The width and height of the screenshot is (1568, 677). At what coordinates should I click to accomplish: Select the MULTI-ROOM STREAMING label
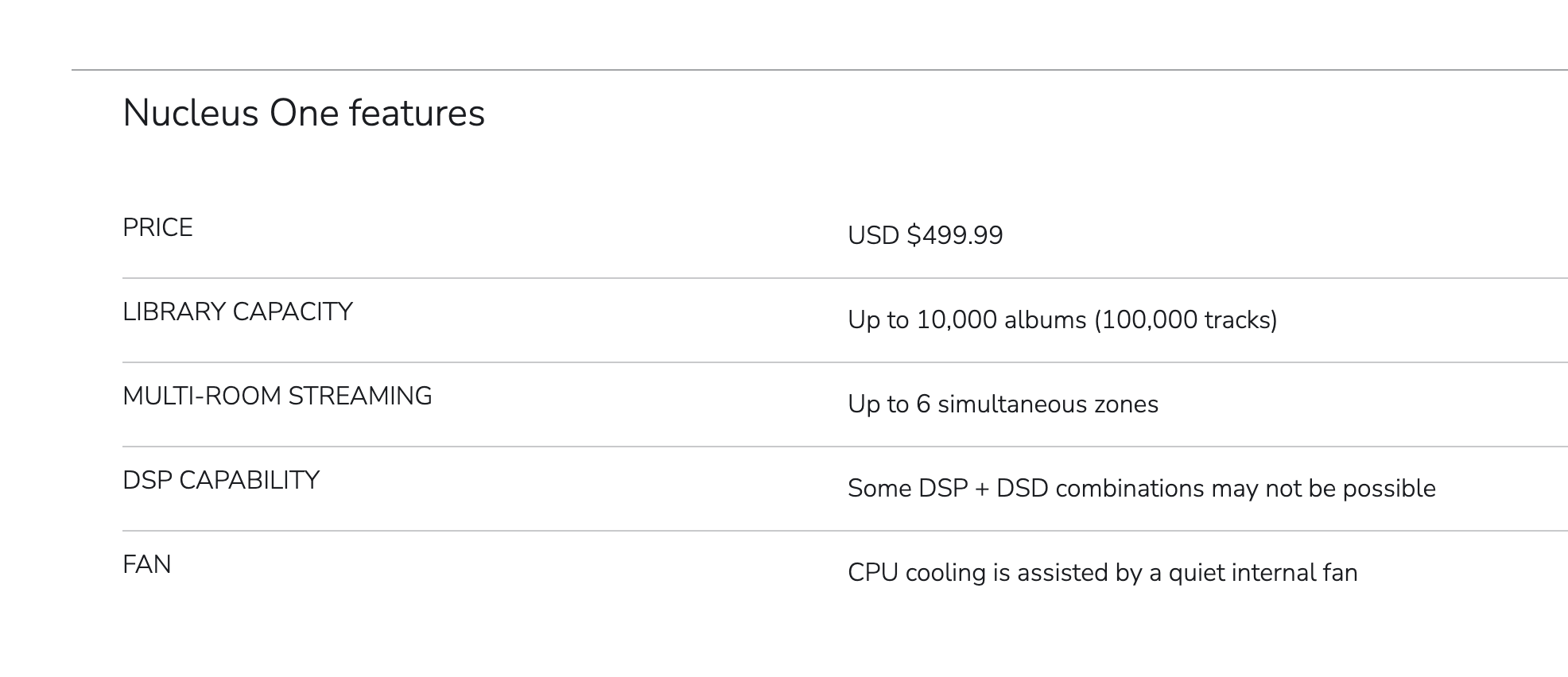point(278,397)
